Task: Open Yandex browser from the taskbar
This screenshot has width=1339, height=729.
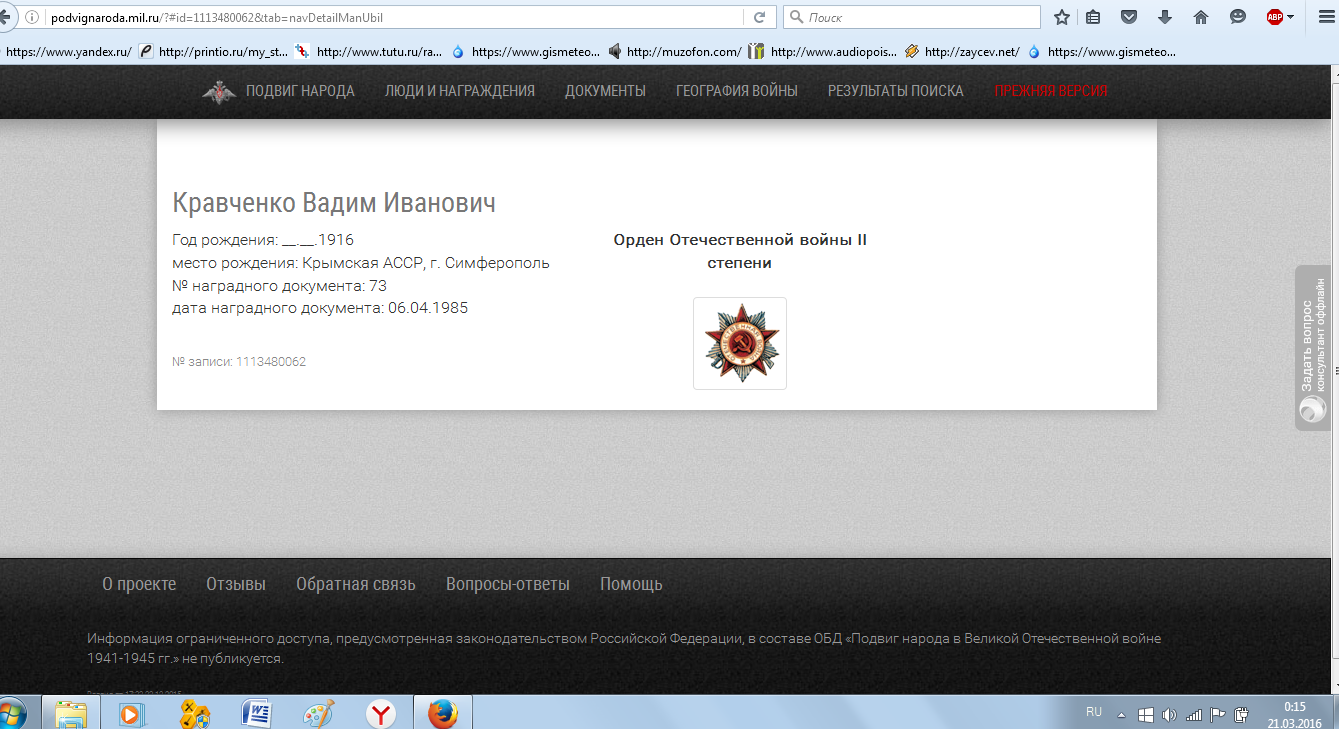Action: point(380,713)
